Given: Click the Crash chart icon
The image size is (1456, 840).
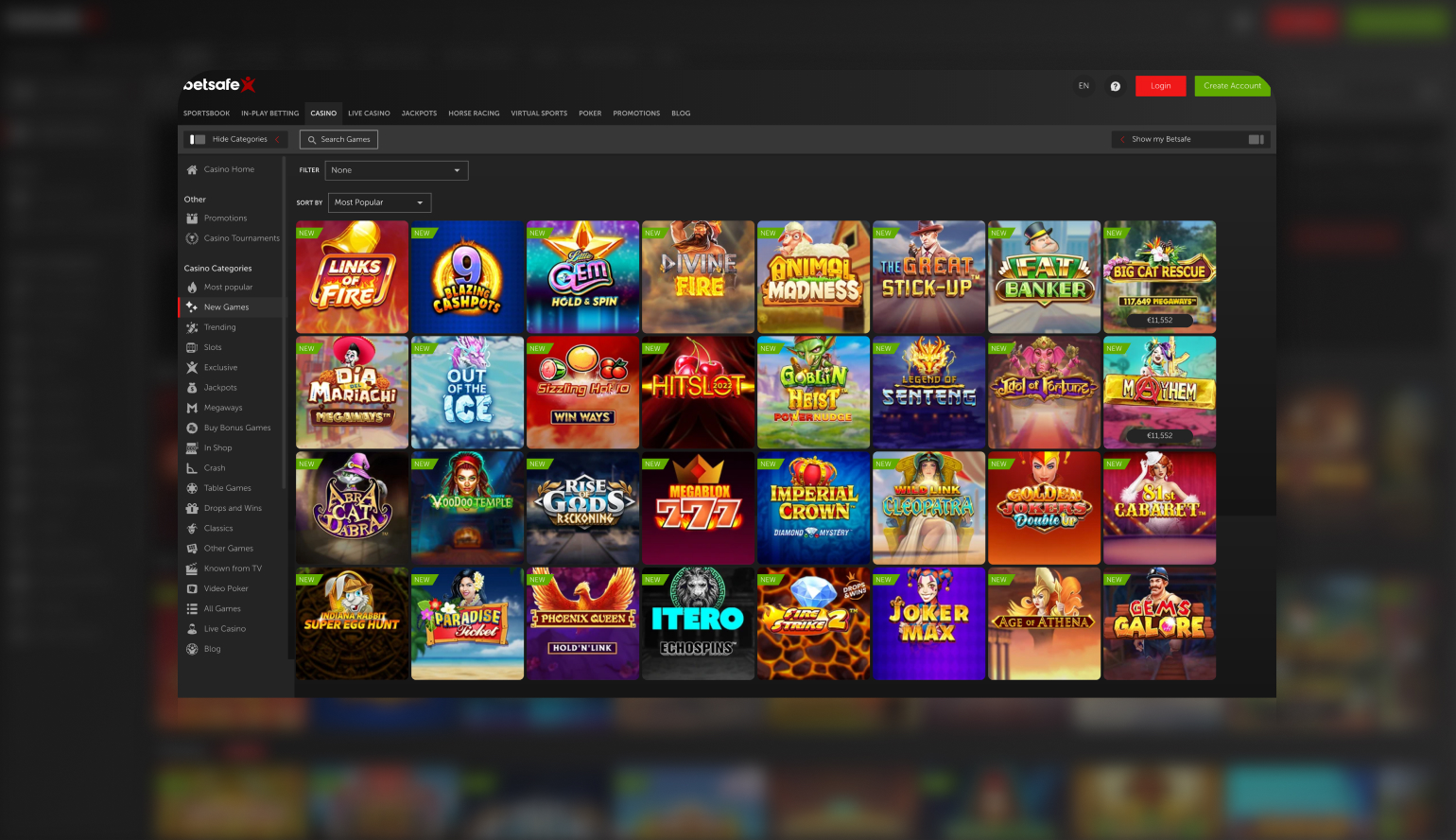Looking at the screenshot, I should tap(192, 468).
